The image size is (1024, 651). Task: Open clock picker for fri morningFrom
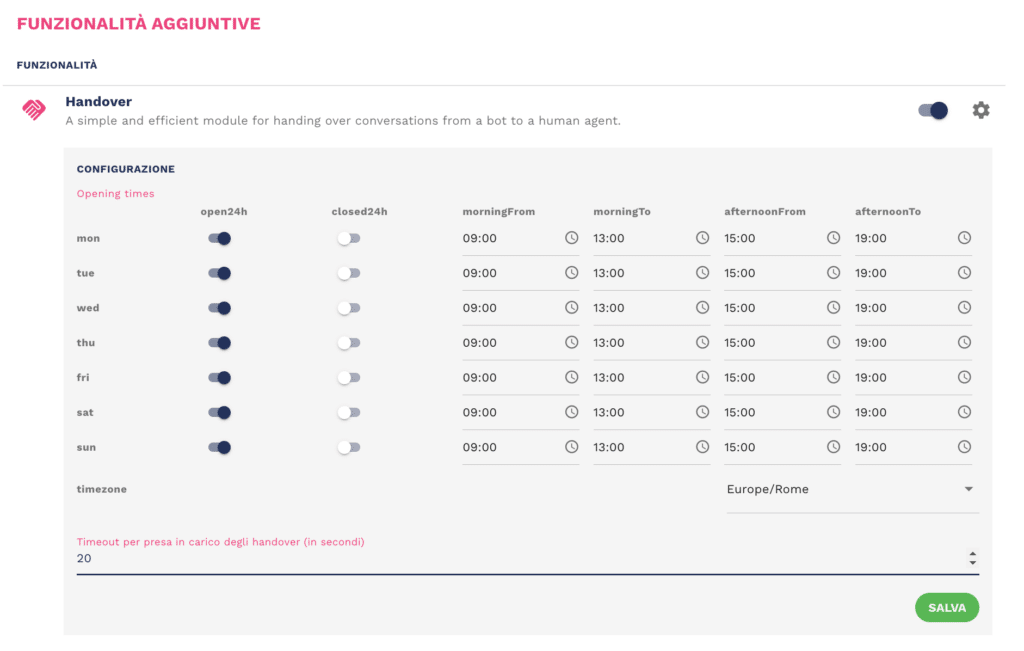tap(571, 377)
